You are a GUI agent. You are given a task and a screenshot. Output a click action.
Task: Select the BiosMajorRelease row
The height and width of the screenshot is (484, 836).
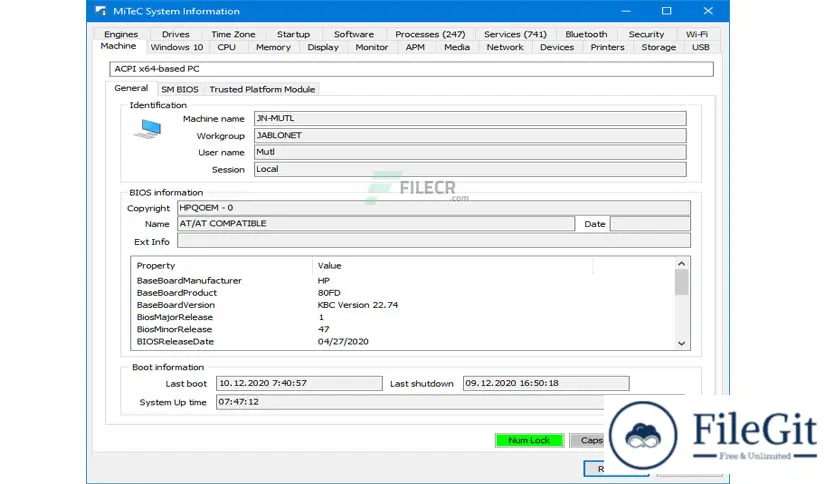point(403,317)
